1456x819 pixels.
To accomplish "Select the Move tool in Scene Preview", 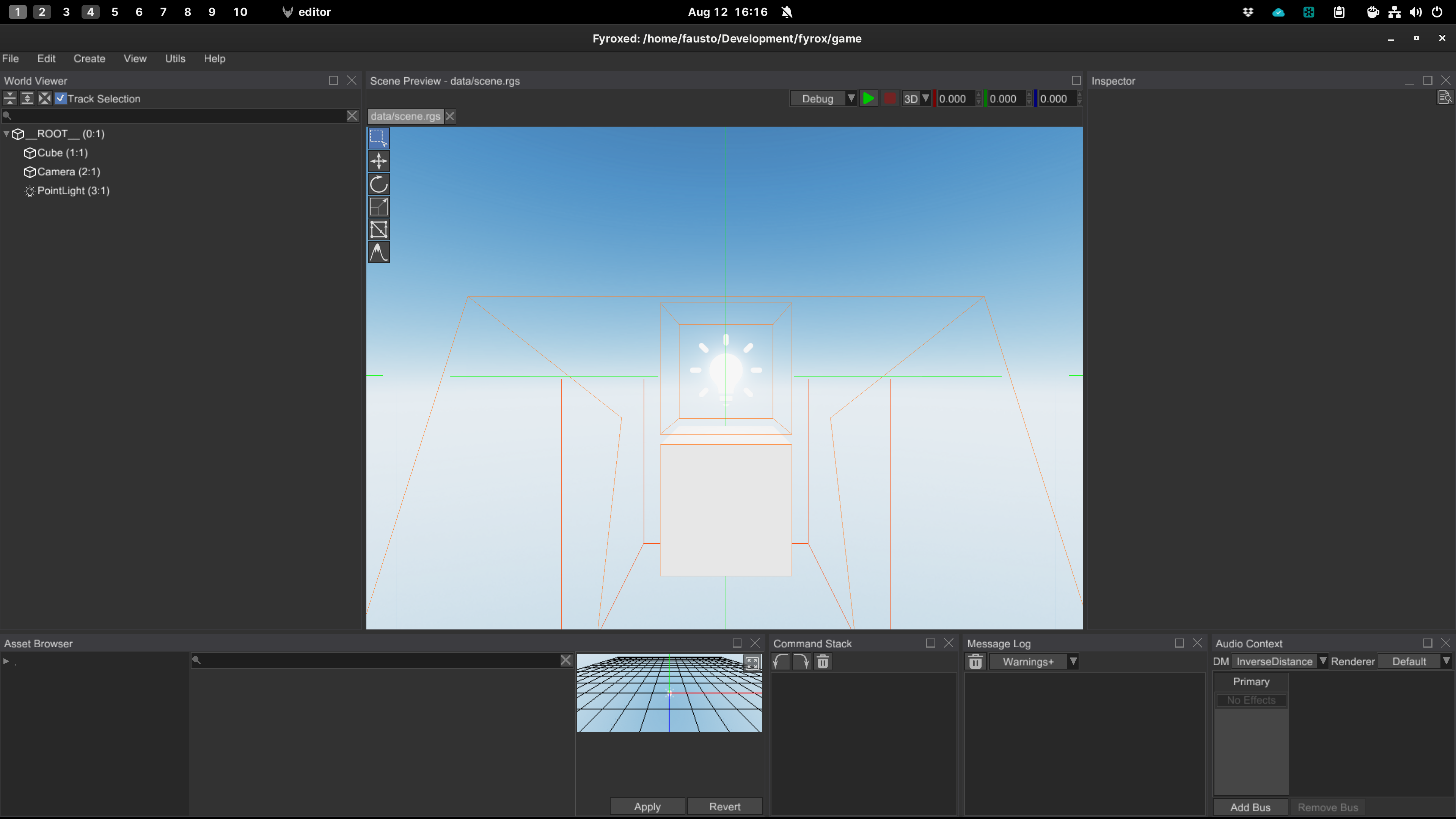I will [x=378, y=161].
